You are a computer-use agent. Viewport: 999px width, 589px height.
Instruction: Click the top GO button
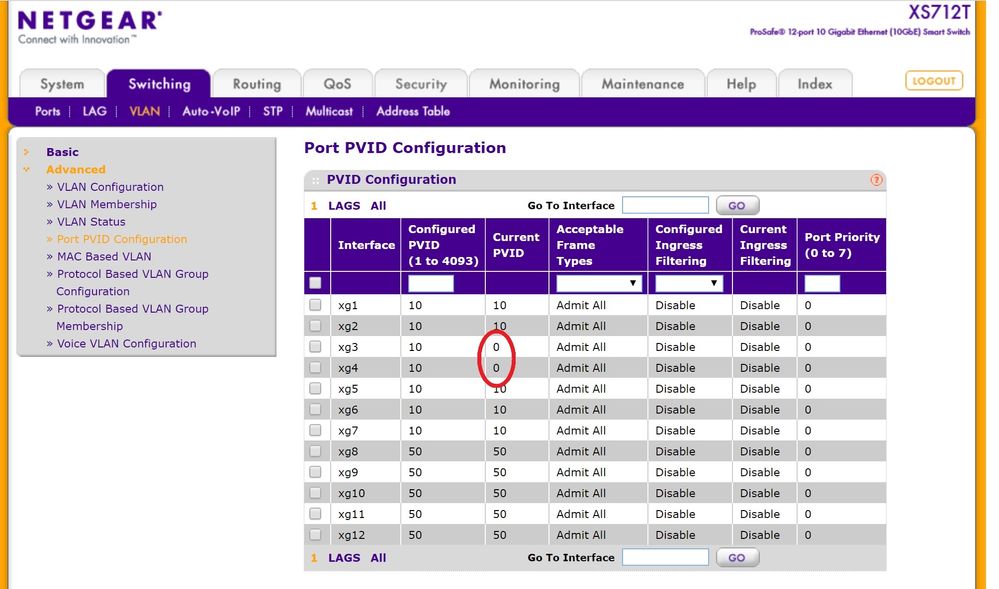click(x=737, y=205)
